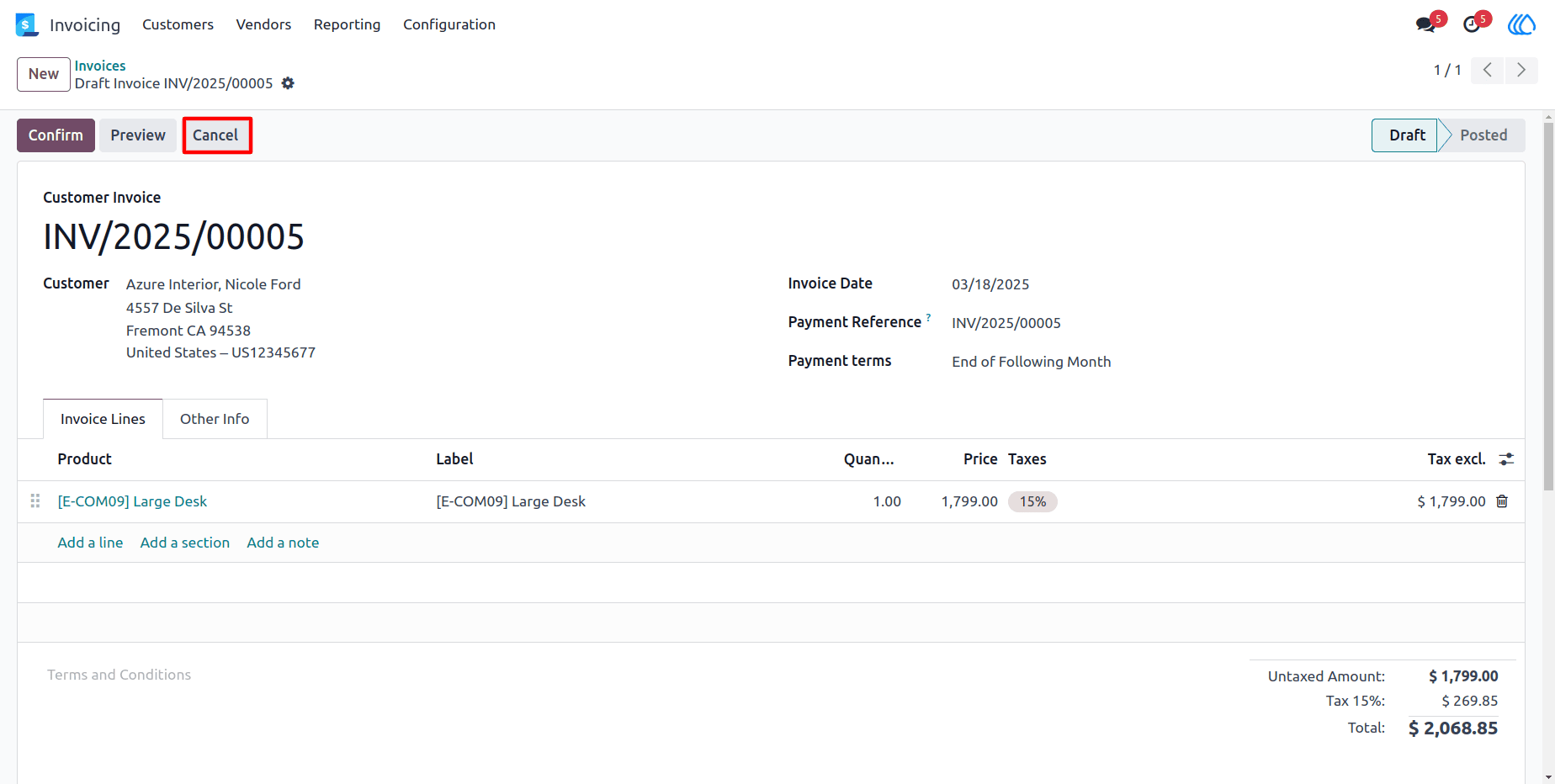
Task: Open the [E-COM09] Large Desk product link
Action: 132,501
